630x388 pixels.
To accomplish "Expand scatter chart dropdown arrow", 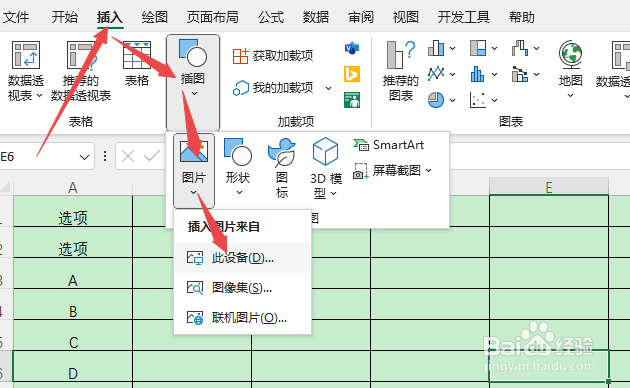I will [x=495, y=100].
